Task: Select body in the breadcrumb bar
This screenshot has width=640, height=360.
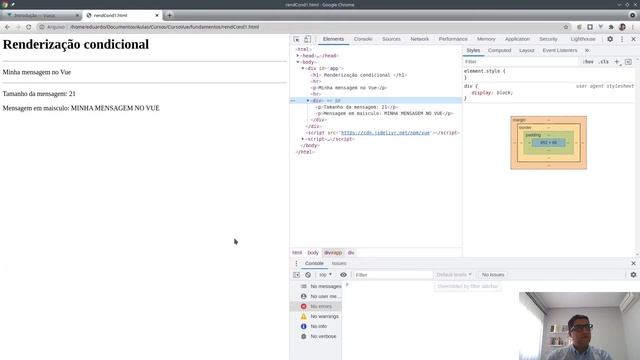Action: coord(313,253)
